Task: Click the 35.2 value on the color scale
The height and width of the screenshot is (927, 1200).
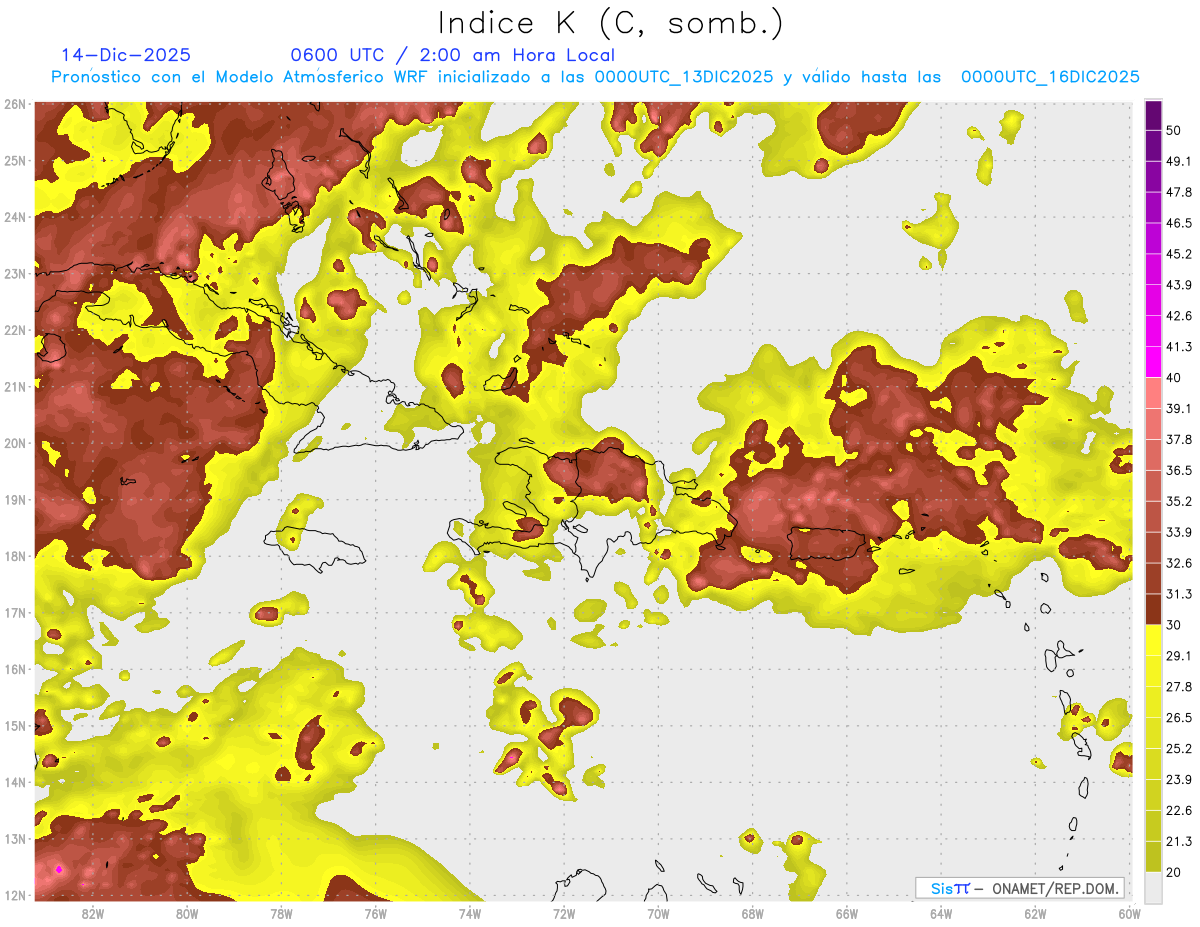Action: [1178, 501]
